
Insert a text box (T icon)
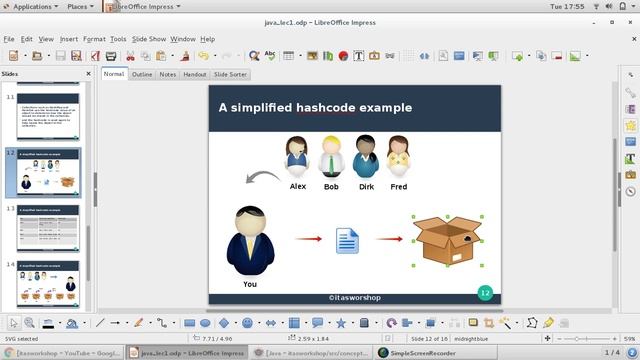point(359,56)
